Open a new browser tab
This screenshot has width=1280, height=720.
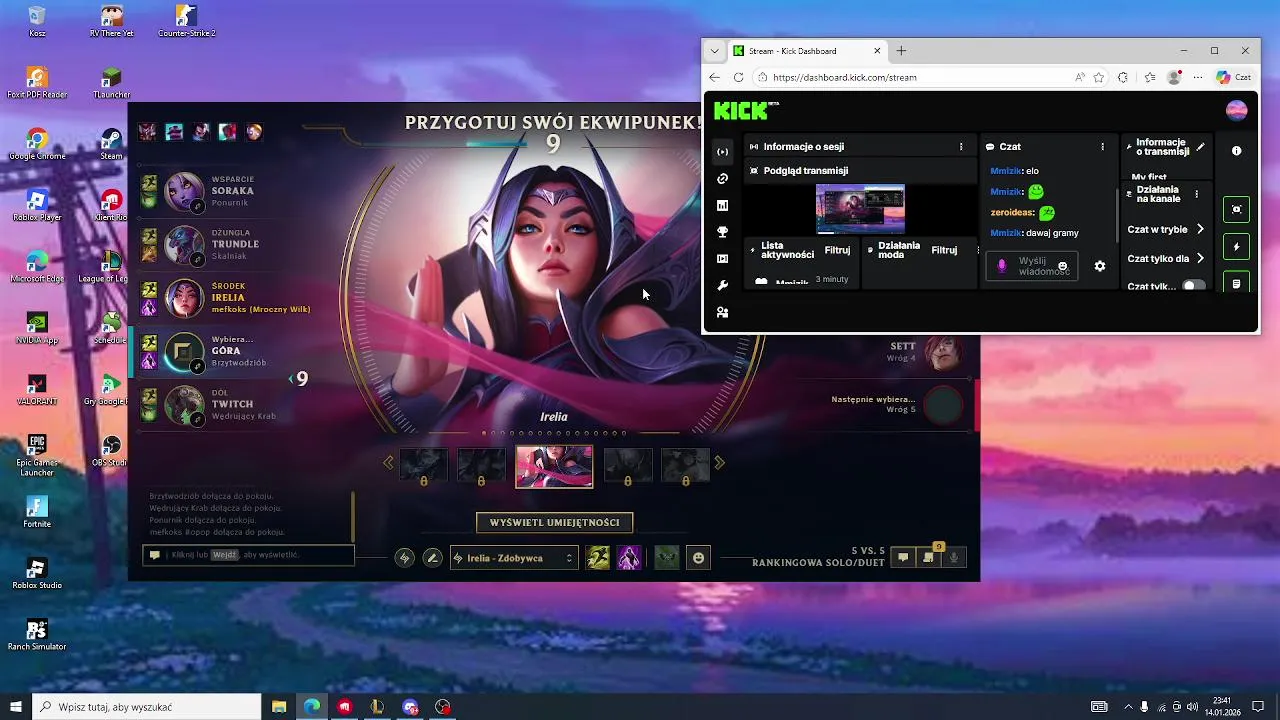tap(901, 51)
